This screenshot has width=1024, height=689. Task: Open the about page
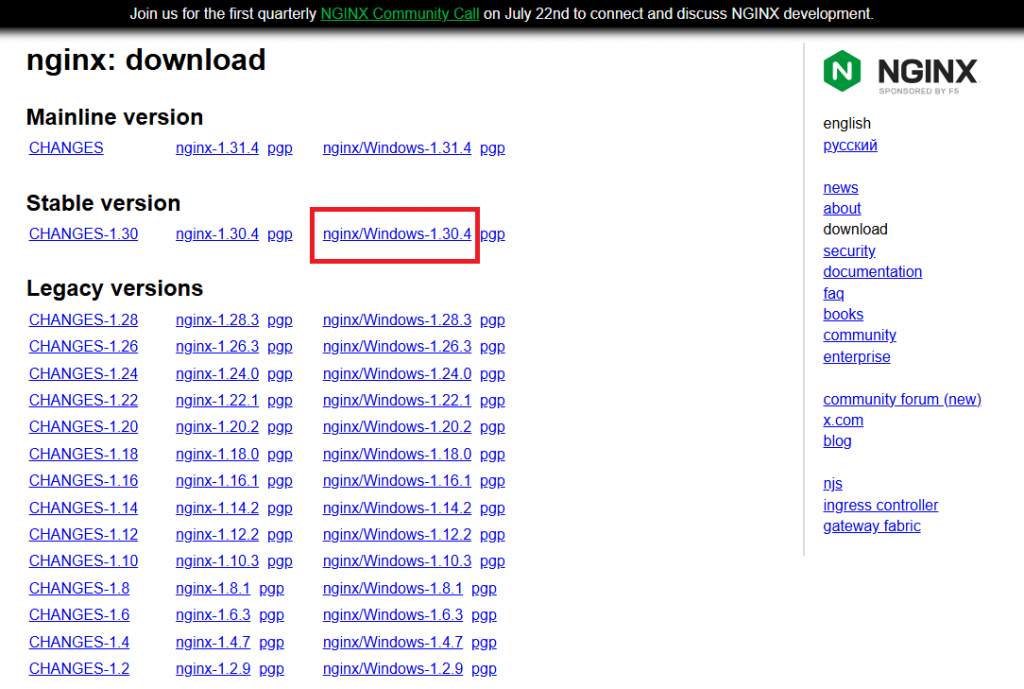(842, 209)
